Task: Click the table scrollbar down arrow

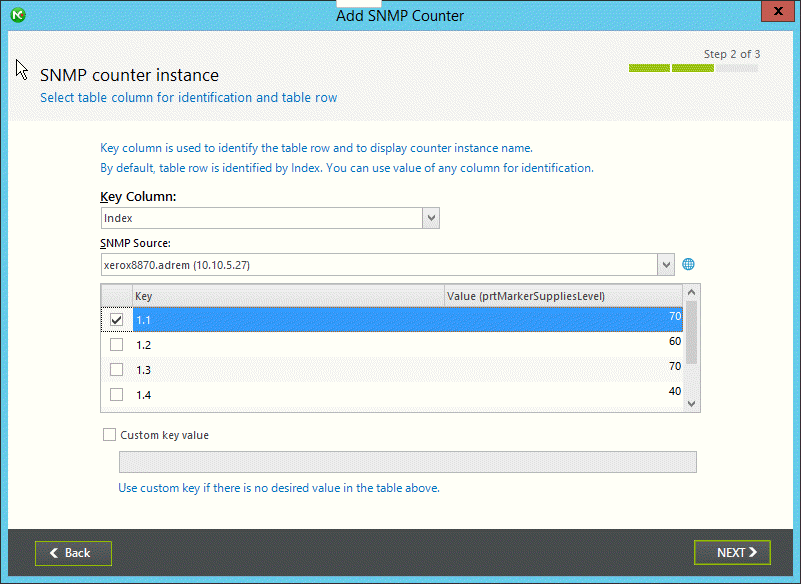Action: pyautogui.click(x=692, y=404)
